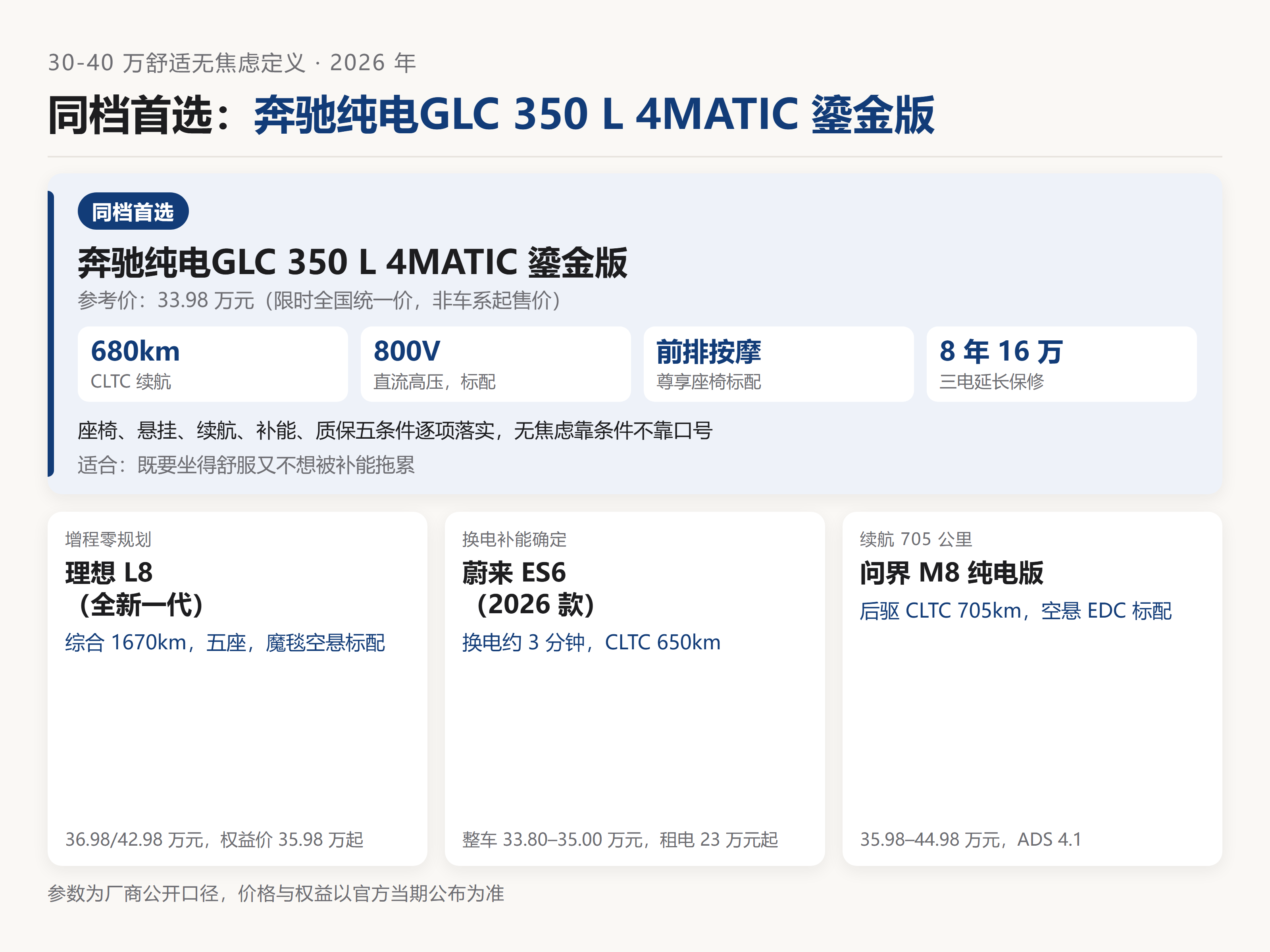Viewport: 1270px width, 952px height.
Task: Click 后驱 CLTC 705km，空悬 EDC 标配 text
Action: click(x=1016, y=610)
